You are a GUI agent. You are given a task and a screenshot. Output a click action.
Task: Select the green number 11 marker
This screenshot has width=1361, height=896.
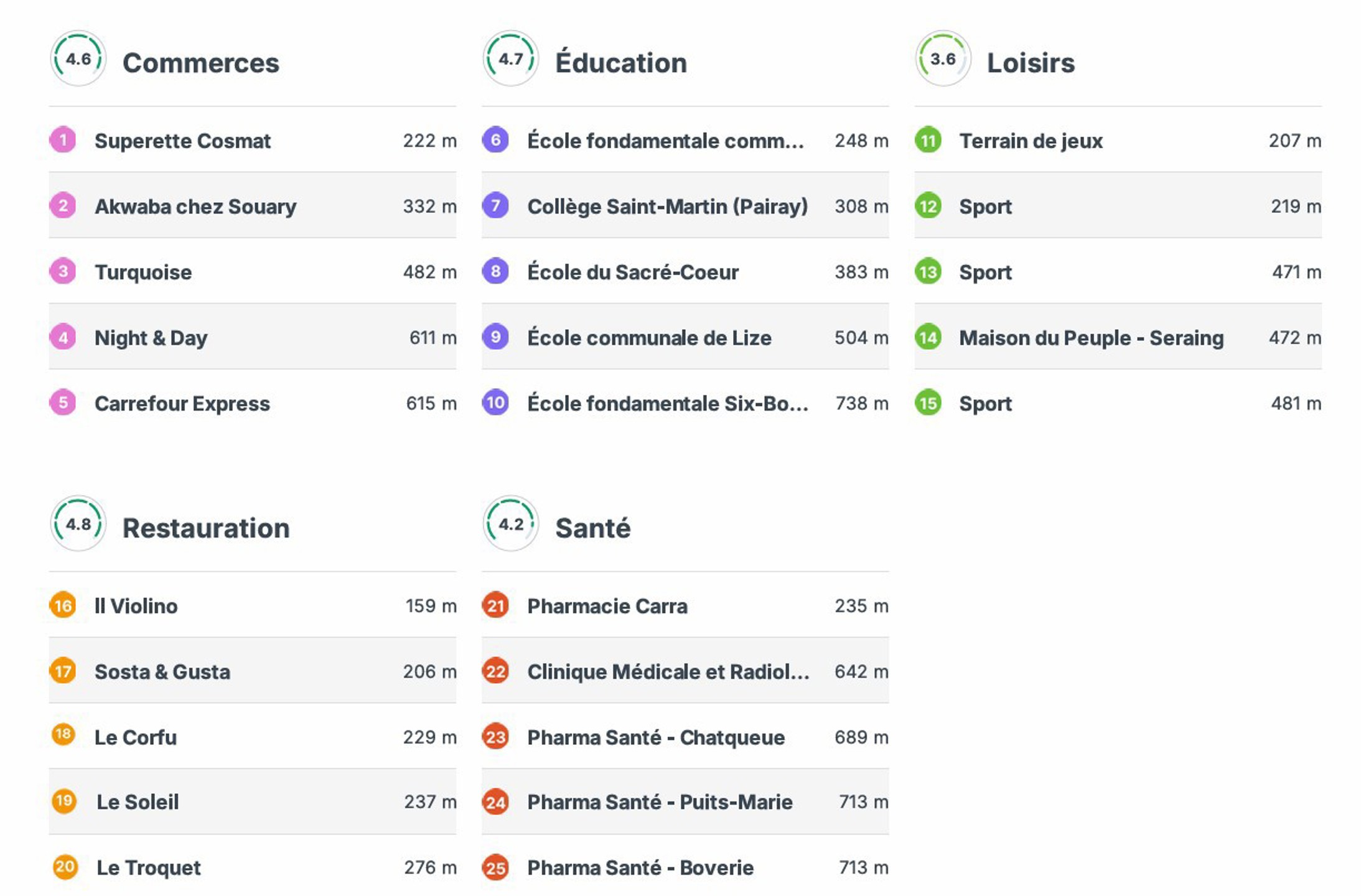tap(928, 140)
